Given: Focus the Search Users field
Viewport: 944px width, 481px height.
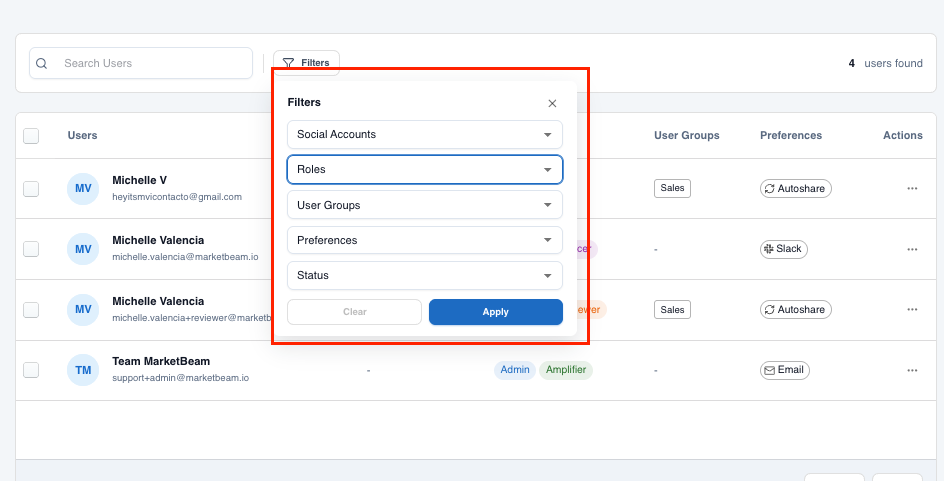Looking at the screenshot, I should (141, 63).
